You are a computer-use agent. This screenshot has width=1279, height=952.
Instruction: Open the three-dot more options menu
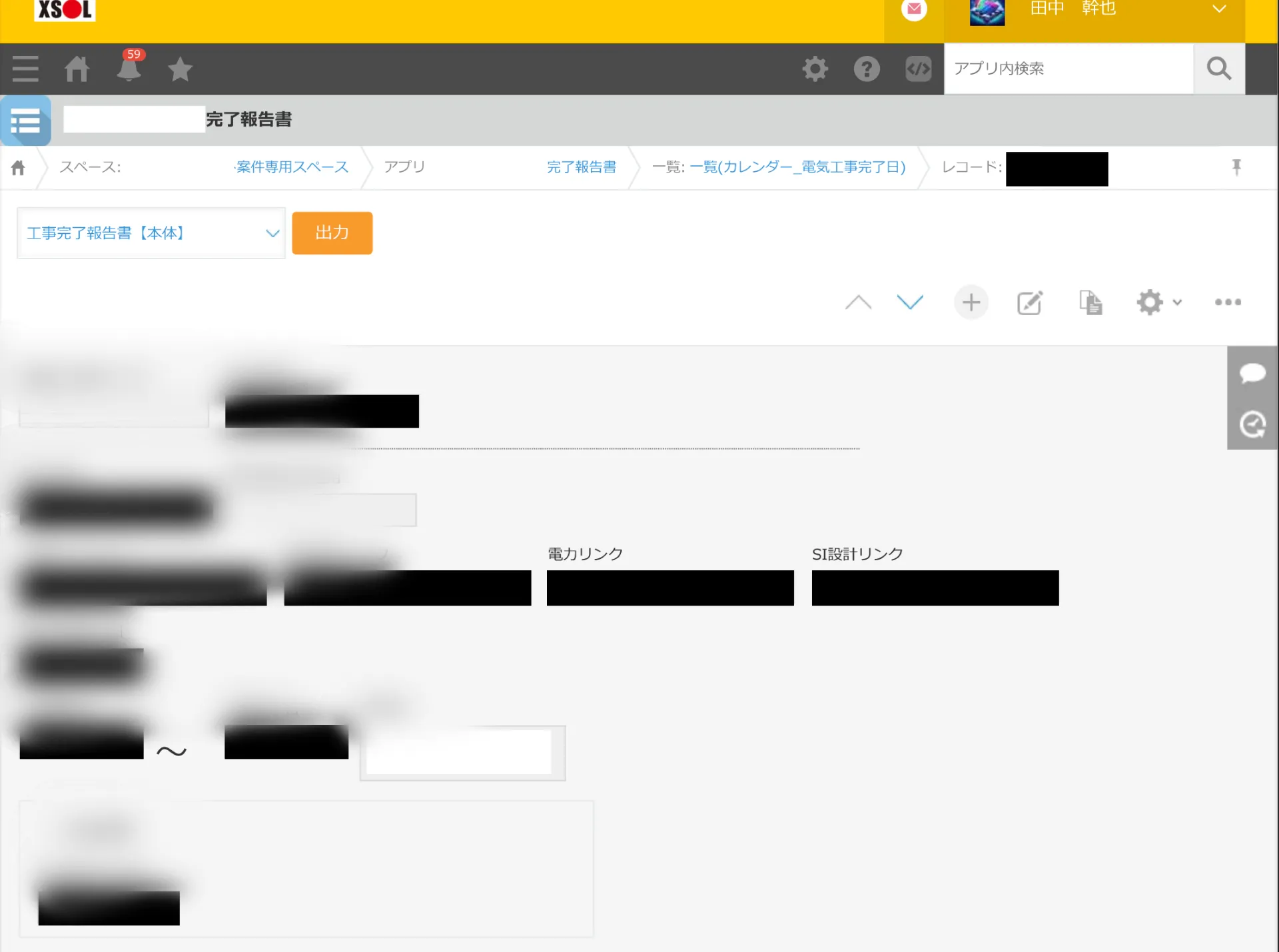pos(1228,302)
